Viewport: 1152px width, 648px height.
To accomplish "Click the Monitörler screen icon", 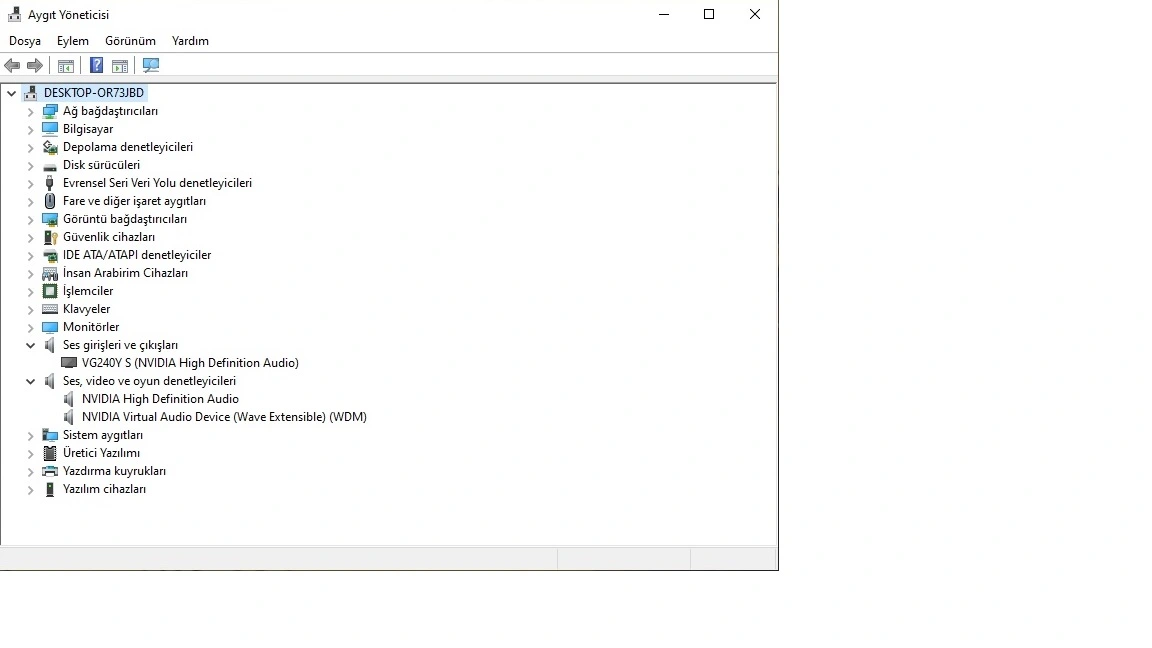I will click(x=50, y=327).
